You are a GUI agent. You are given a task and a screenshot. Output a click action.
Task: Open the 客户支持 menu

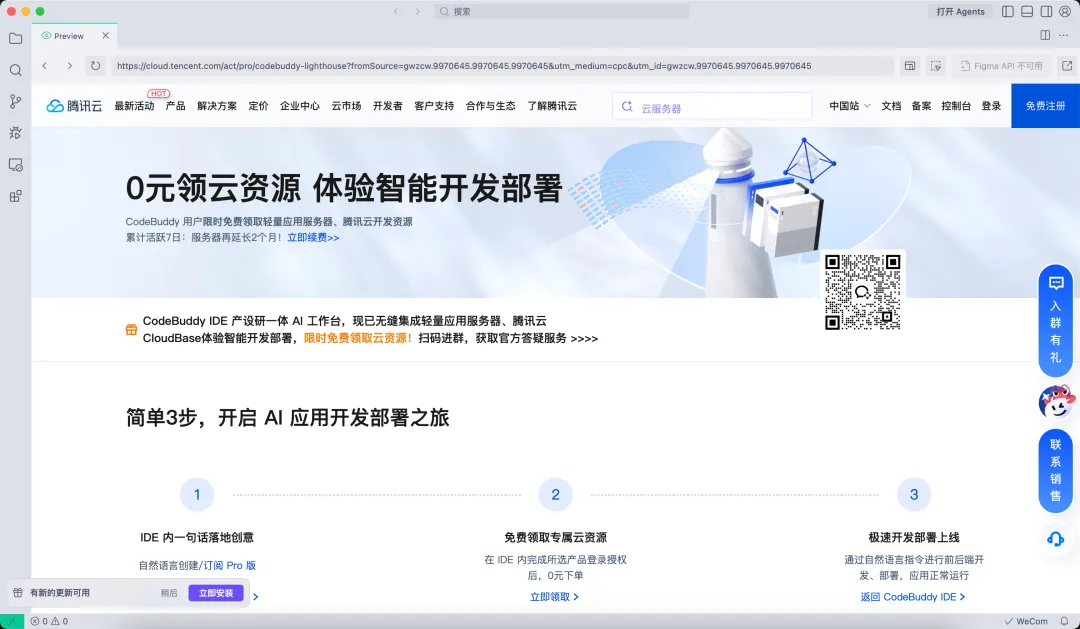pyautogui.click(x=434, y=106)
